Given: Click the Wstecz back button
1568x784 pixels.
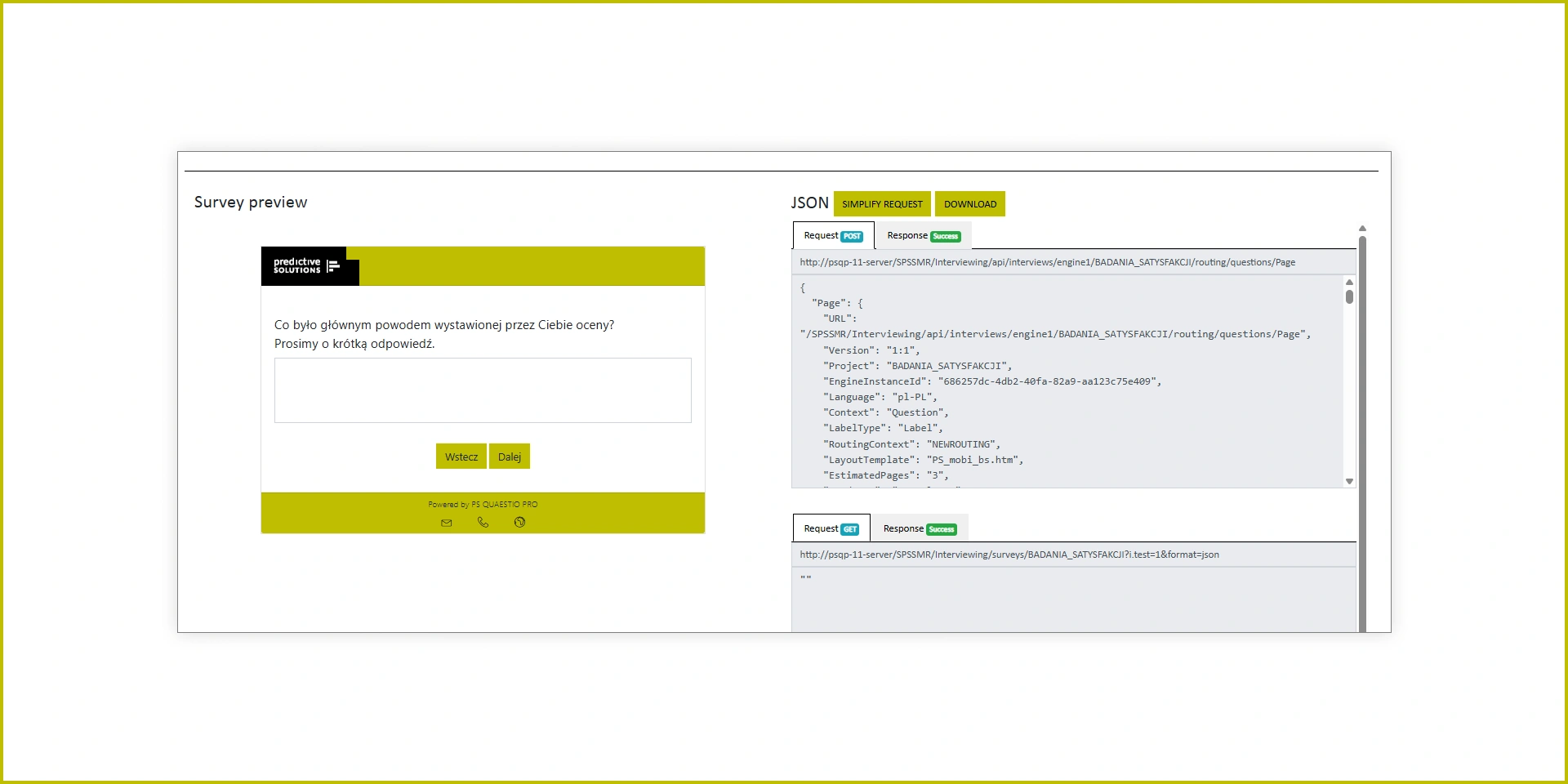Looking at the screenshot, I should (x=461, y=457).
